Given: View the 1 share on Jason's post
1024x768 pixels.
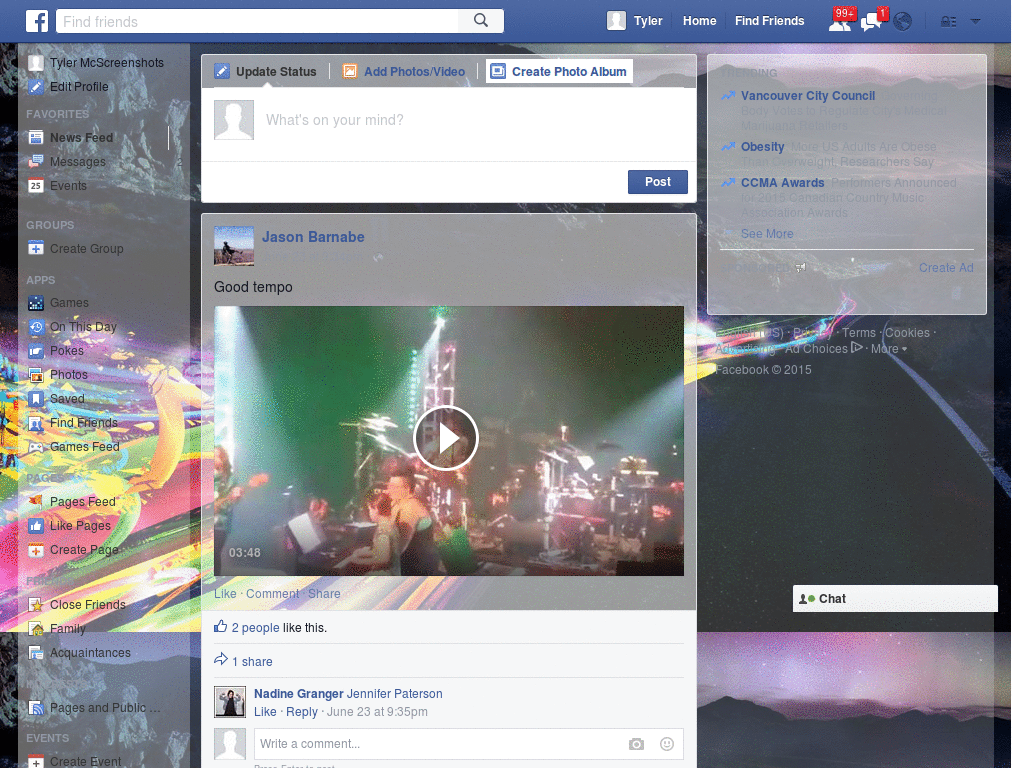Looking at the screenshot, I should 251,661.
